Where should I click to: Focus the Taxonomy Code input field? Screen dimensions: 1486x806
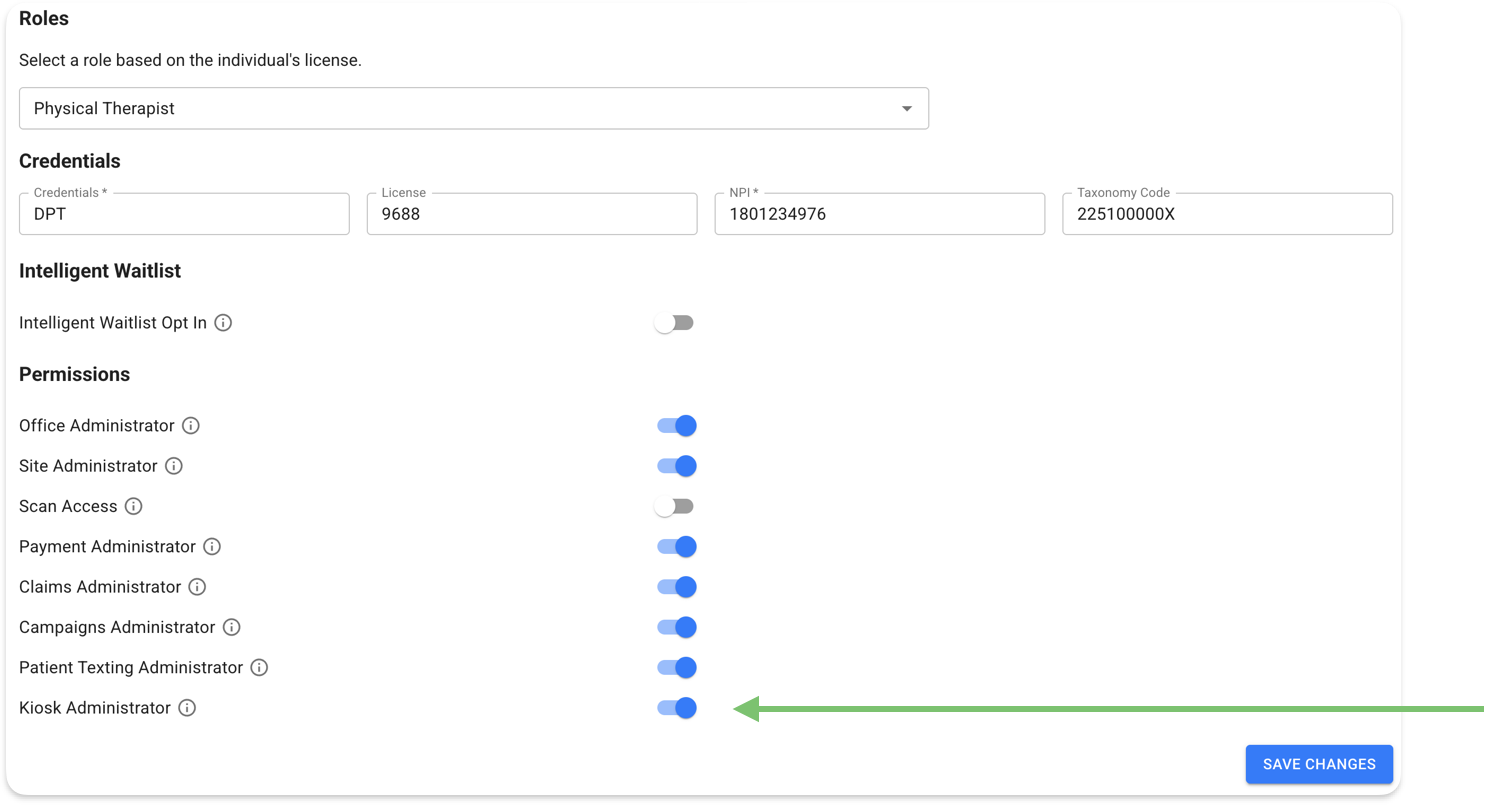pyautogui.click(x=1226, y=214)
